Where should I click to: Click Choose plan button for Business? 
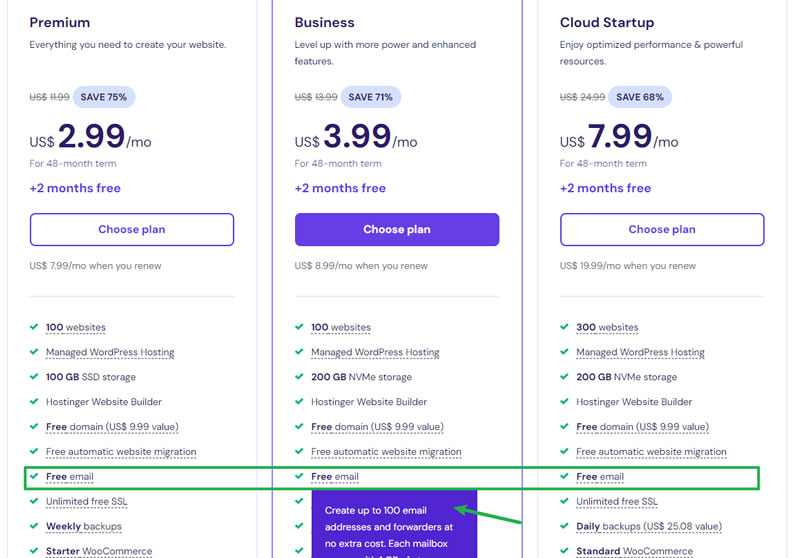pyautogui.click(x=397, y=230)
